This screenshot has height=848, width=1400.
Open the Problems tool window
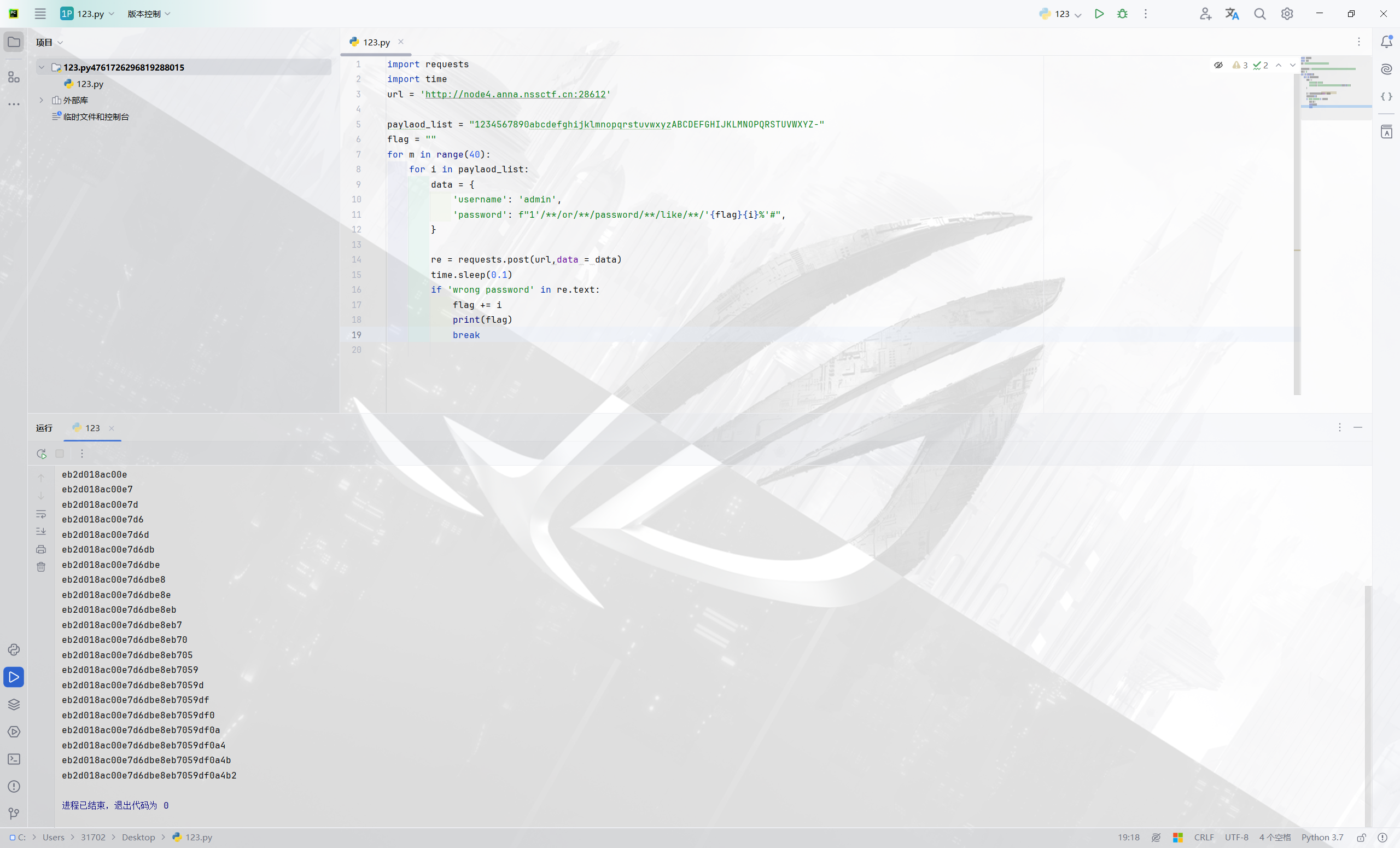pos(14,786)
